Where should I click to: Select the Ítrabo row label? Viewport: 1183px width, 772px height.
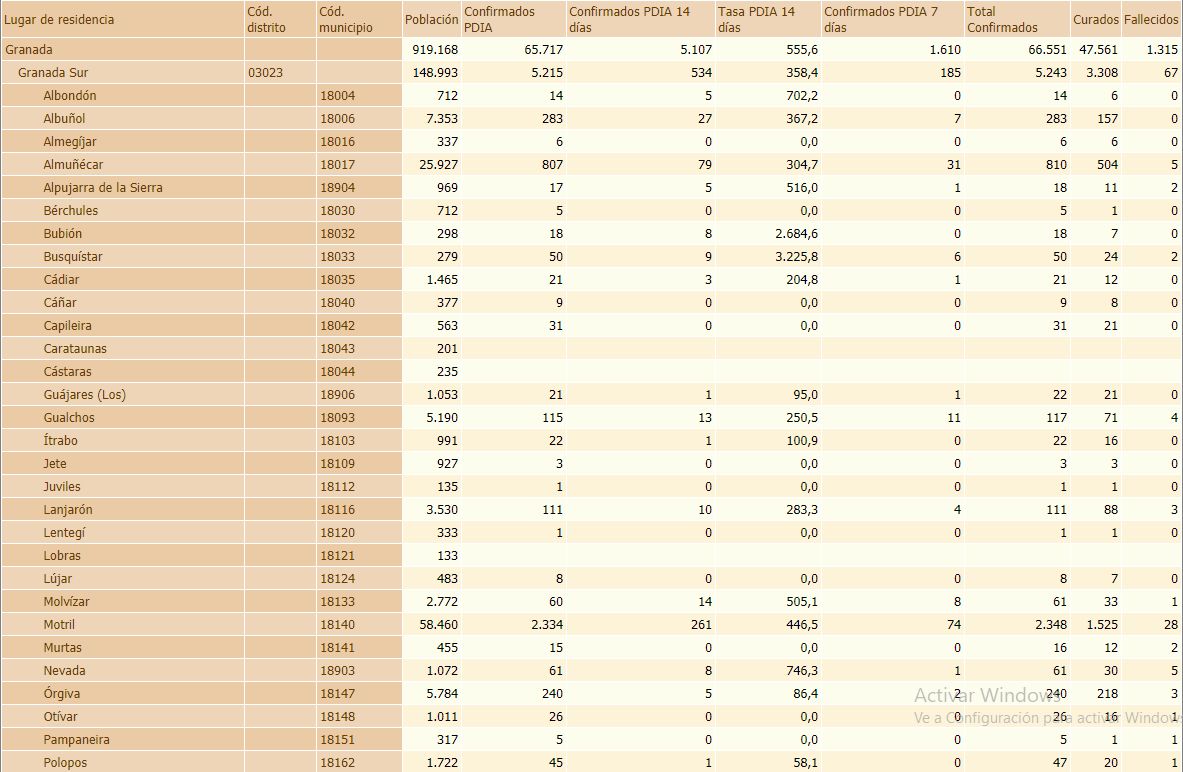(60, 441)
